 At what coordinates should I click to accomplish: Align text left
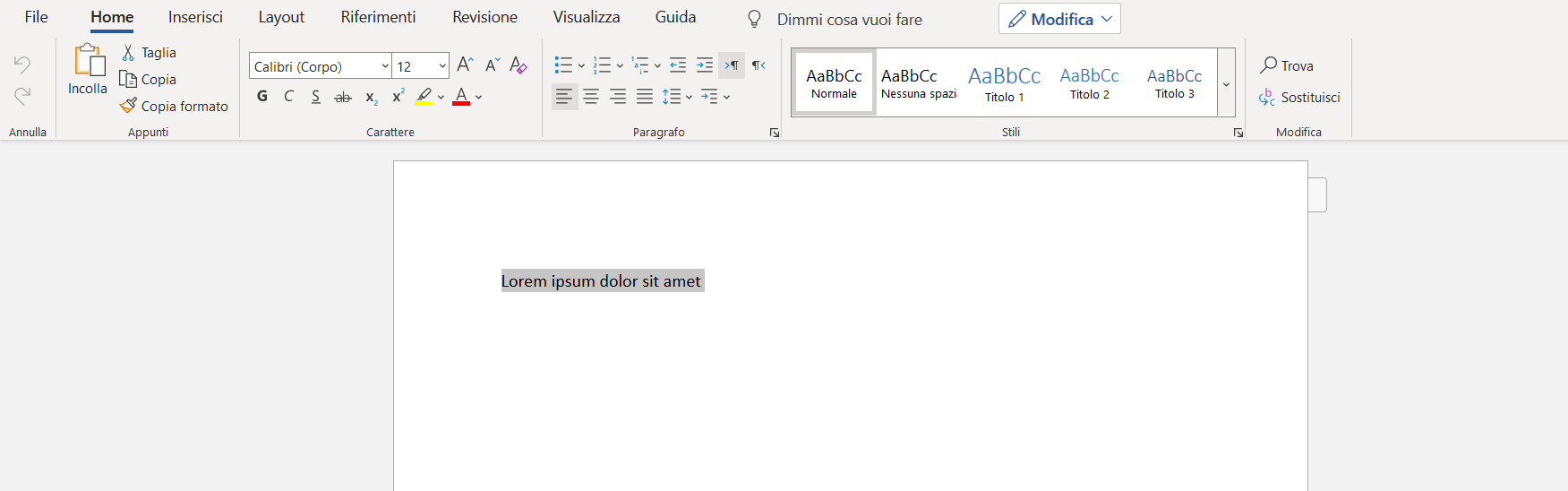(x=564, y=96)
